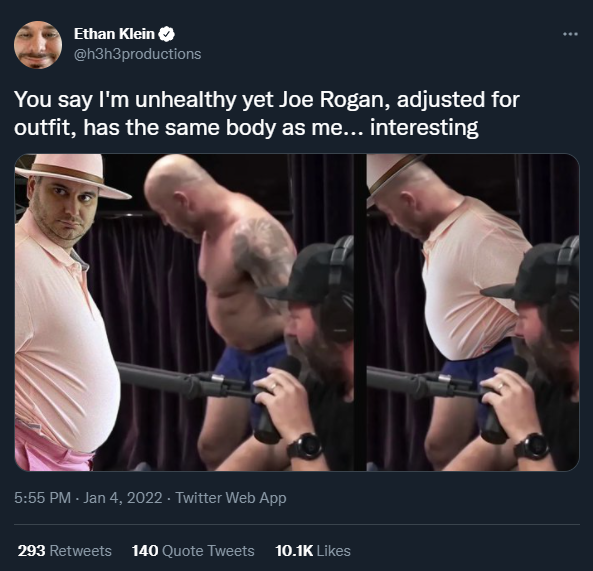Click the Ethan Klein display name
The height and width of the screenshot is (571, 593).
114,34
